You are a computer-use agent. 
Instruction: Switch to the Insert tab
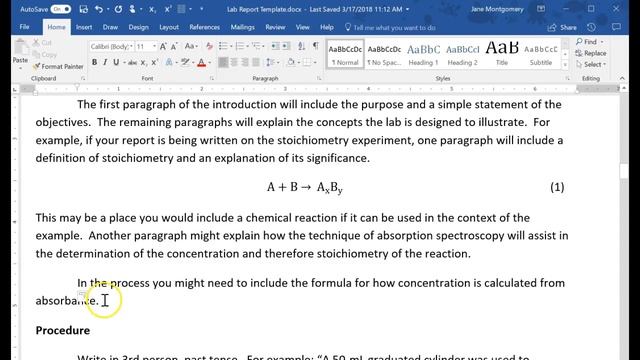coord(84,27)
